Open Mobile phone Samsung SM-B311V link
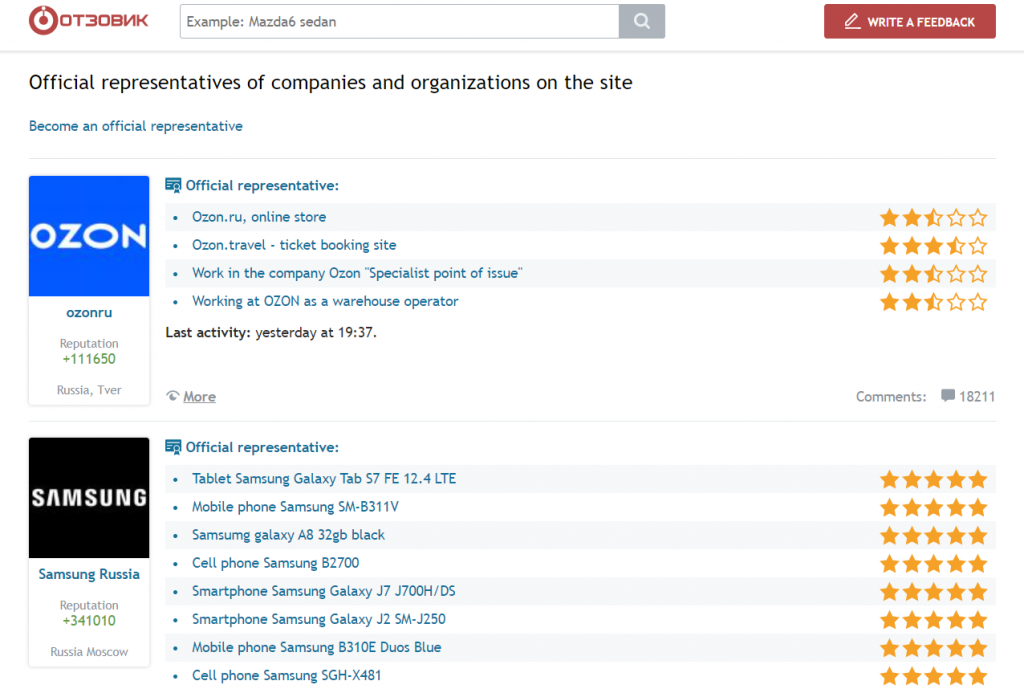Image resolution: width=1024 pixels, height=689 pixels. point(295,507)
